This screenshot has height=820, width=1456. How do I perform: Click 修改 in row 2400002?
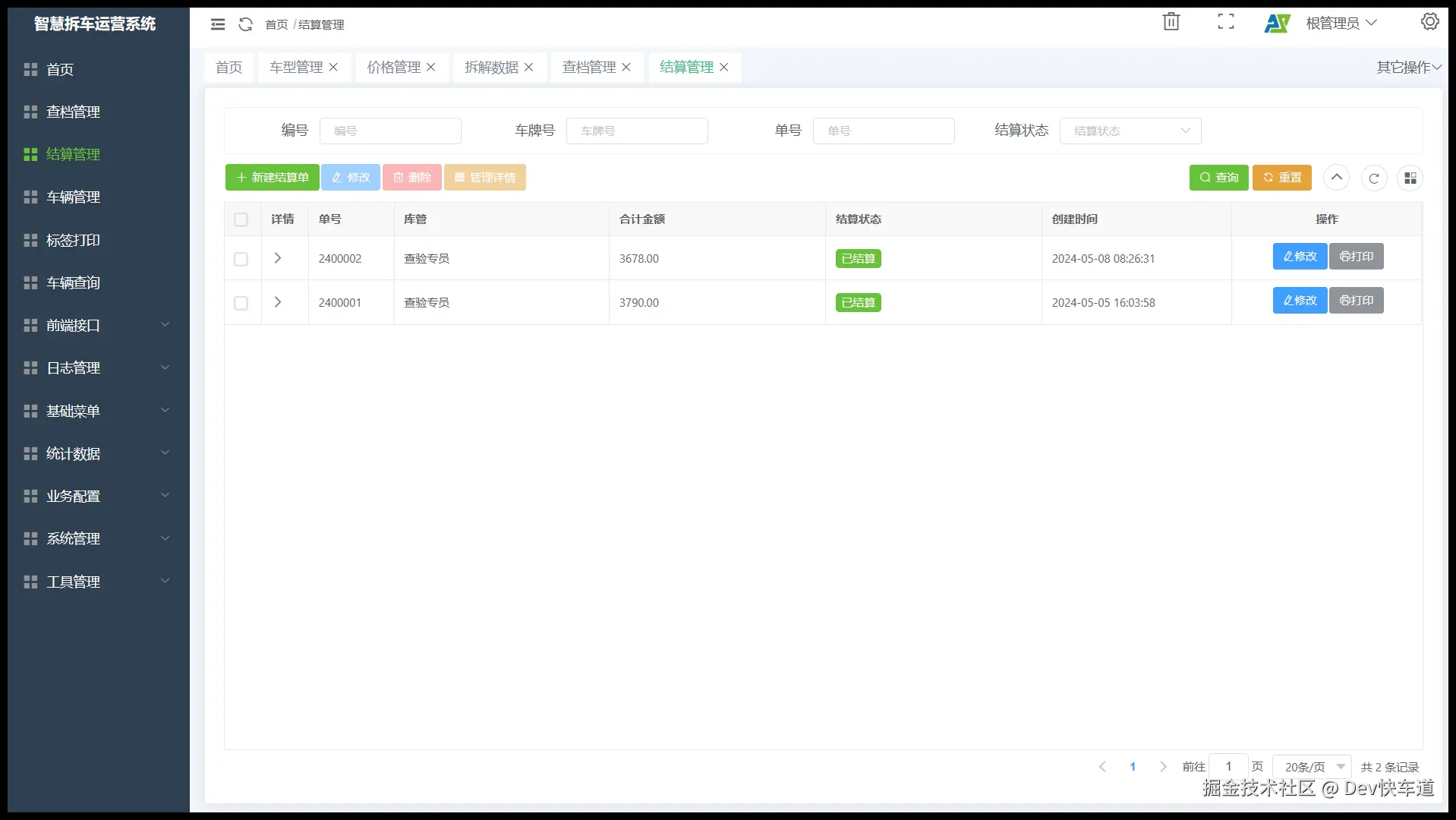1300,257
